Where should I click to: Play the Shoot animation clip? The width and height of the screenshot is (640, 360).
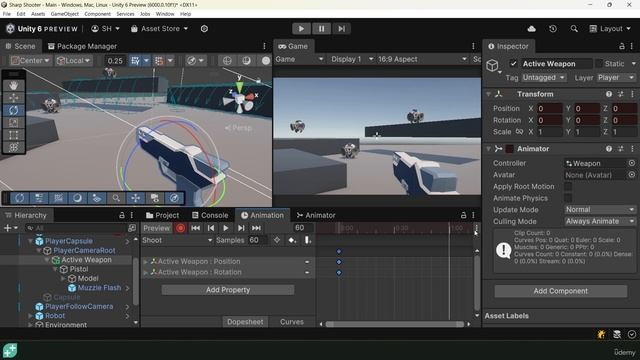[226, 228]
